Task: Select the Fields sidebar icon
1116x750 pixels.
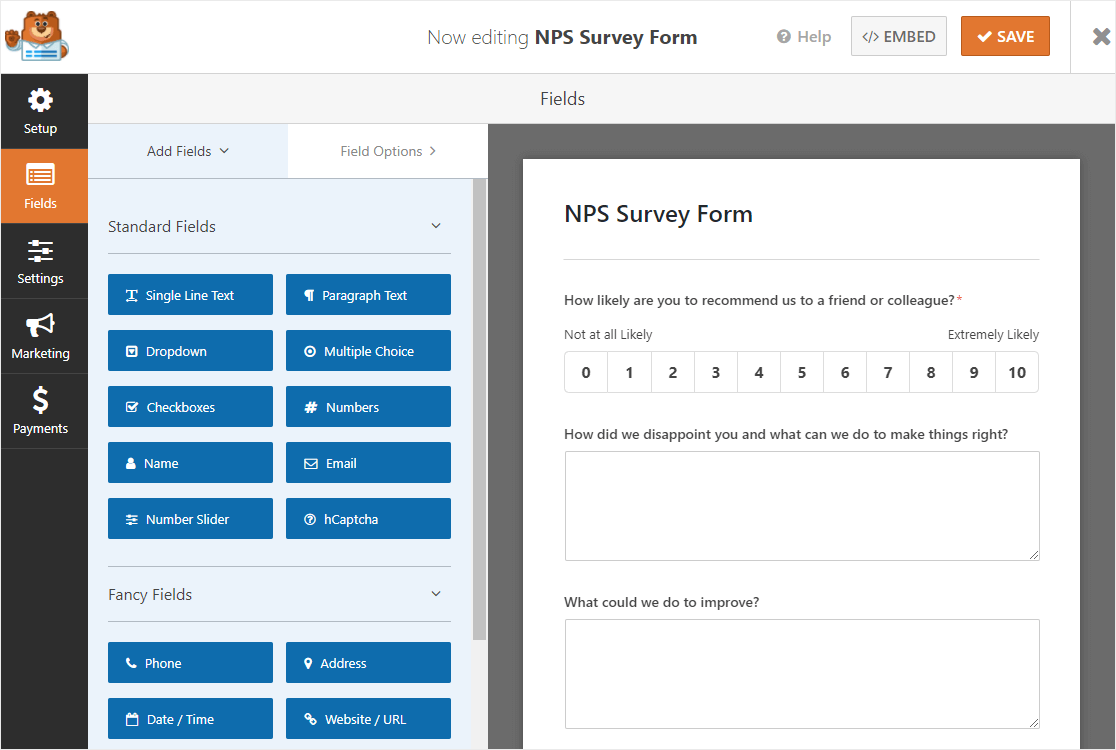Action: (41, 175)
